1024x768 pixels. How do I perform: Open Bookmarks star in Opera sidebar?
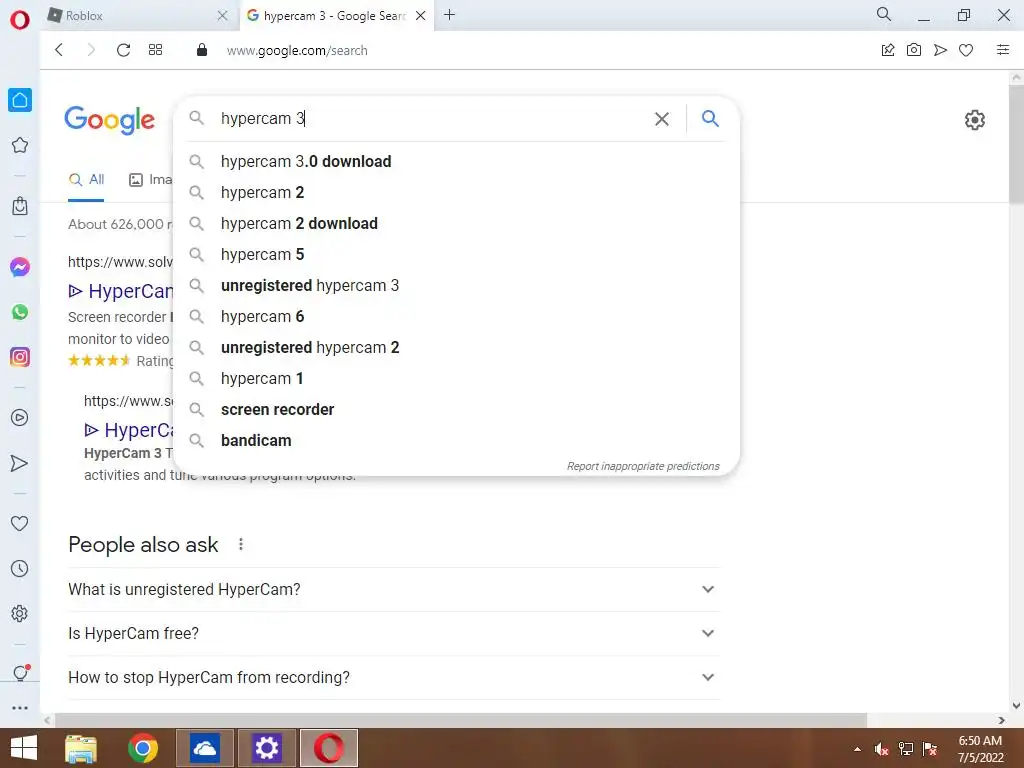click(20, 145)
